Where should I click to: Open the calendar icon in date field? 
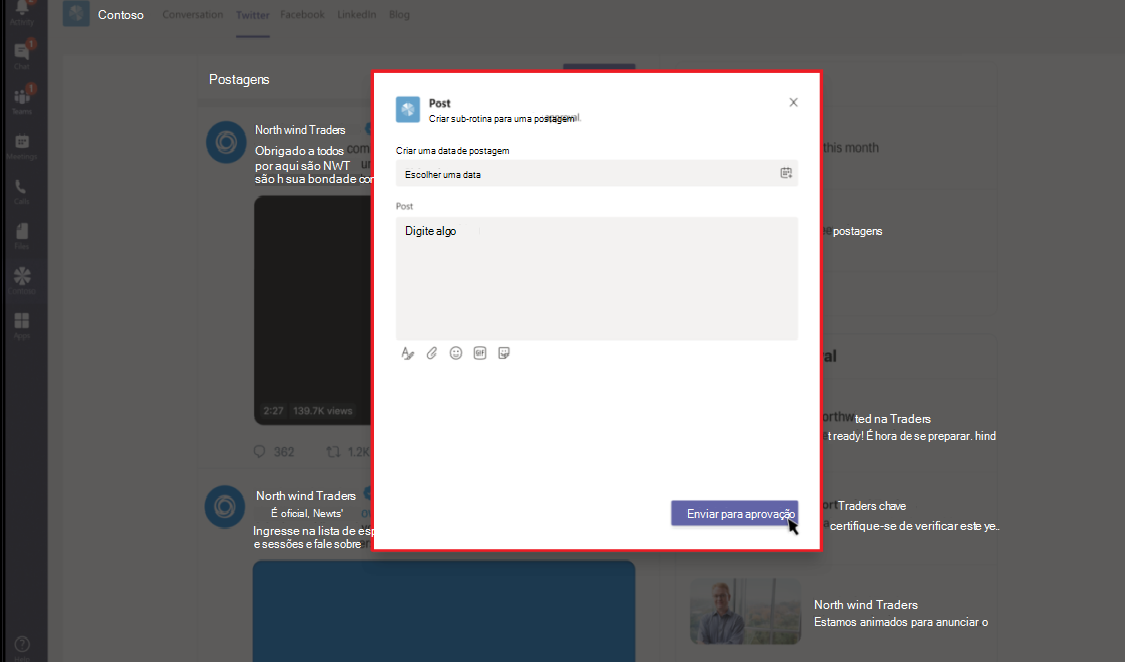786,173
